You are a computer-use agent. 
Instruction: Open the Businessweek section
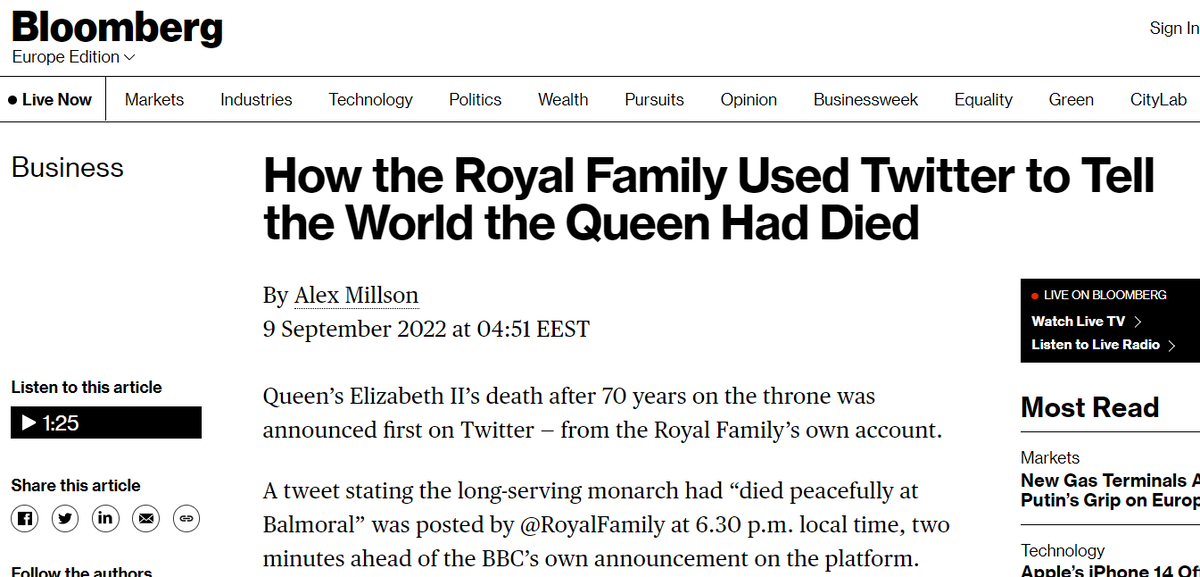point(866,99)
